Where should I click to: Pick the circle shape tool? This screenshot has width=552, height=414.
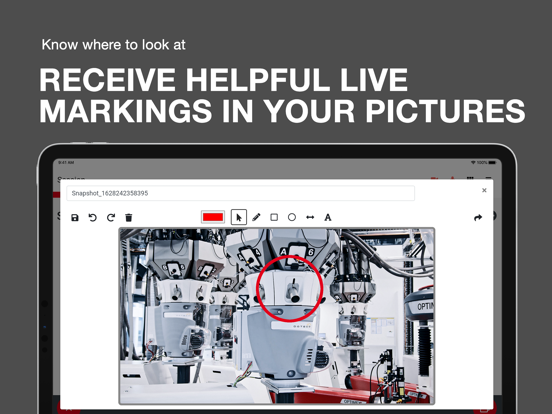[x=292, y=217]
